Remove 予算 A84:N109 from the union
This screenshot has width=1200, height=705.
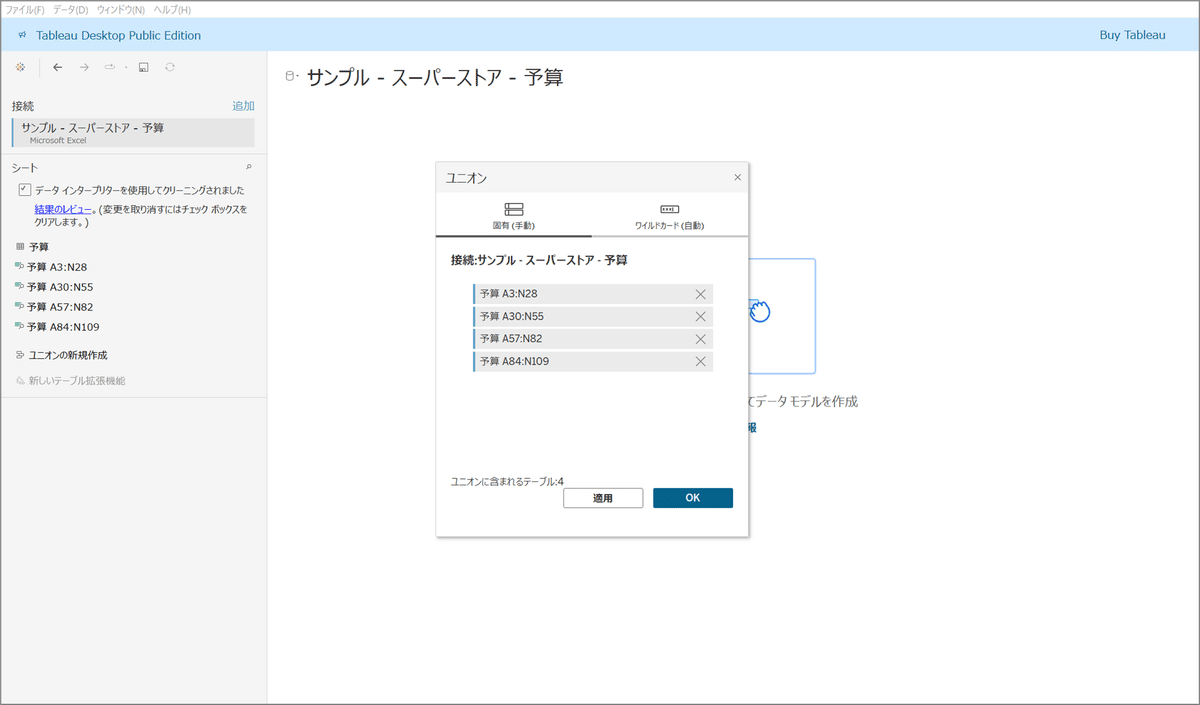coord(700,361)
